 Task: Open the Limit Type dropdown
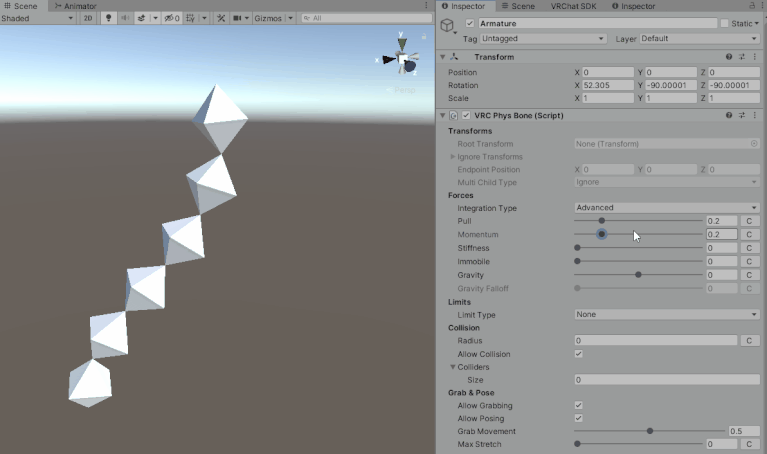pyautogui.click(x=666, y=315)
